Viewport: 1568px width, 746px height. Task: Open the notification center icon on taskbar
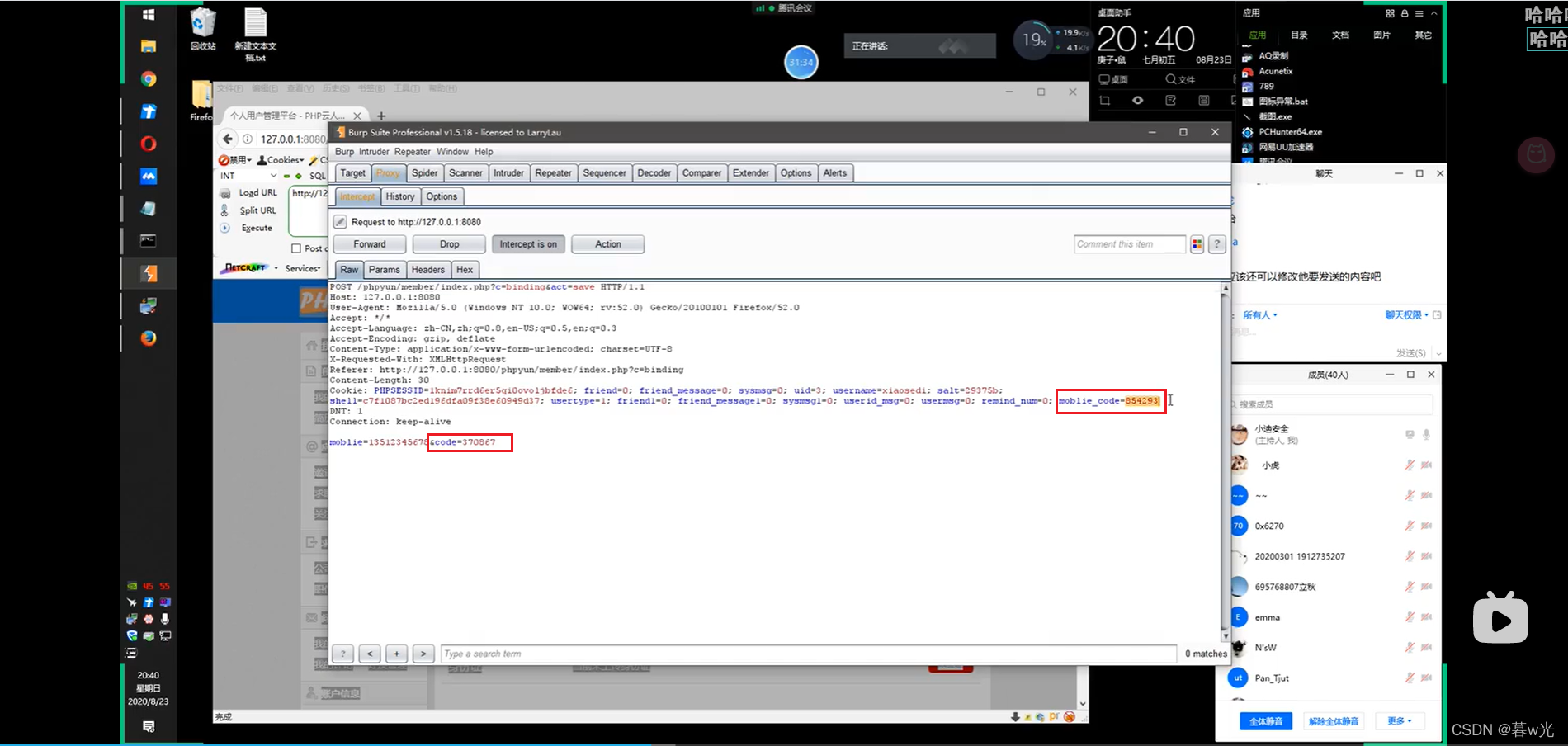[x=149, y=727]
